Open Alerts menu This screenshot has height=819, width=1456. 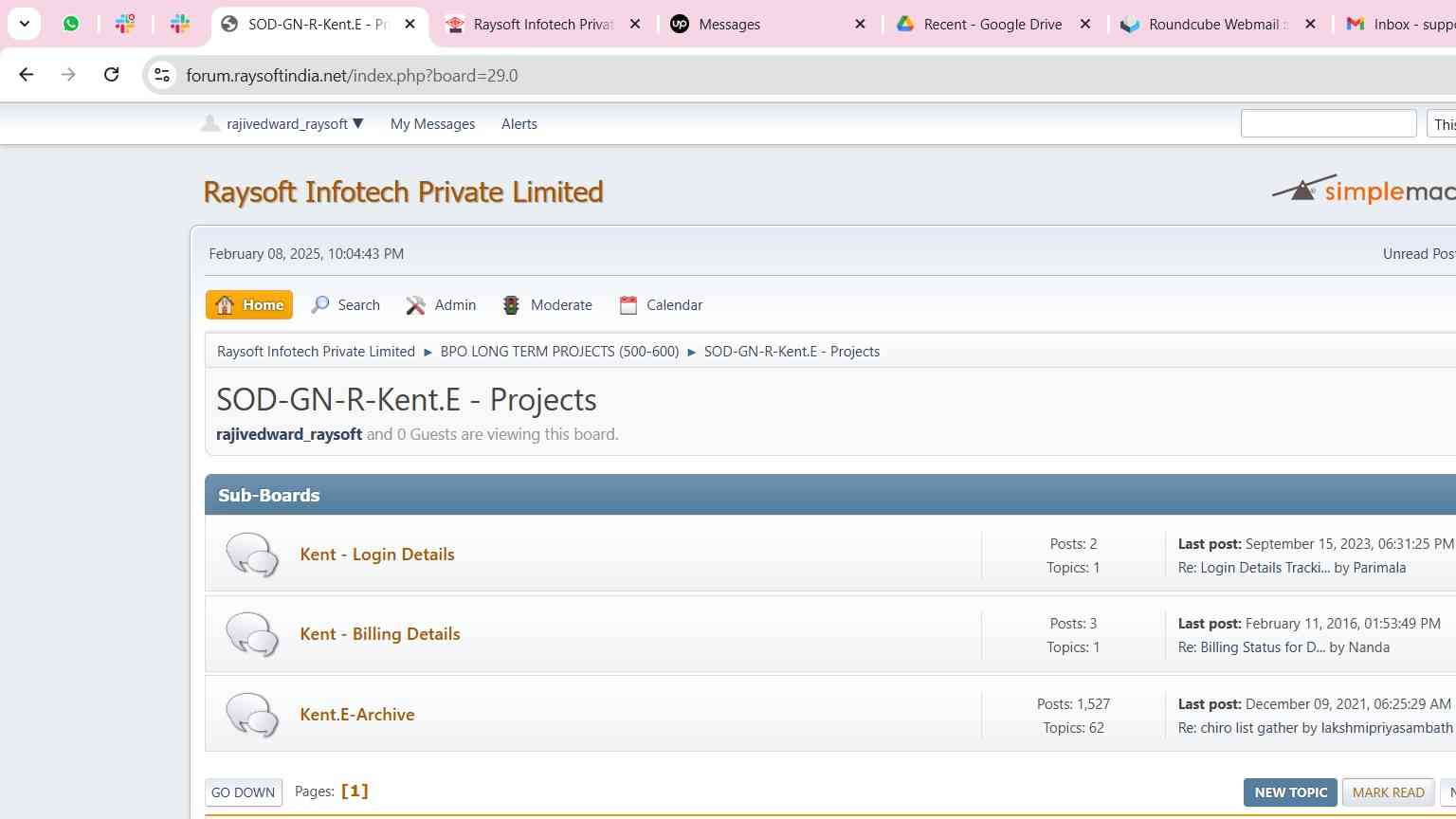click(519, 124)
